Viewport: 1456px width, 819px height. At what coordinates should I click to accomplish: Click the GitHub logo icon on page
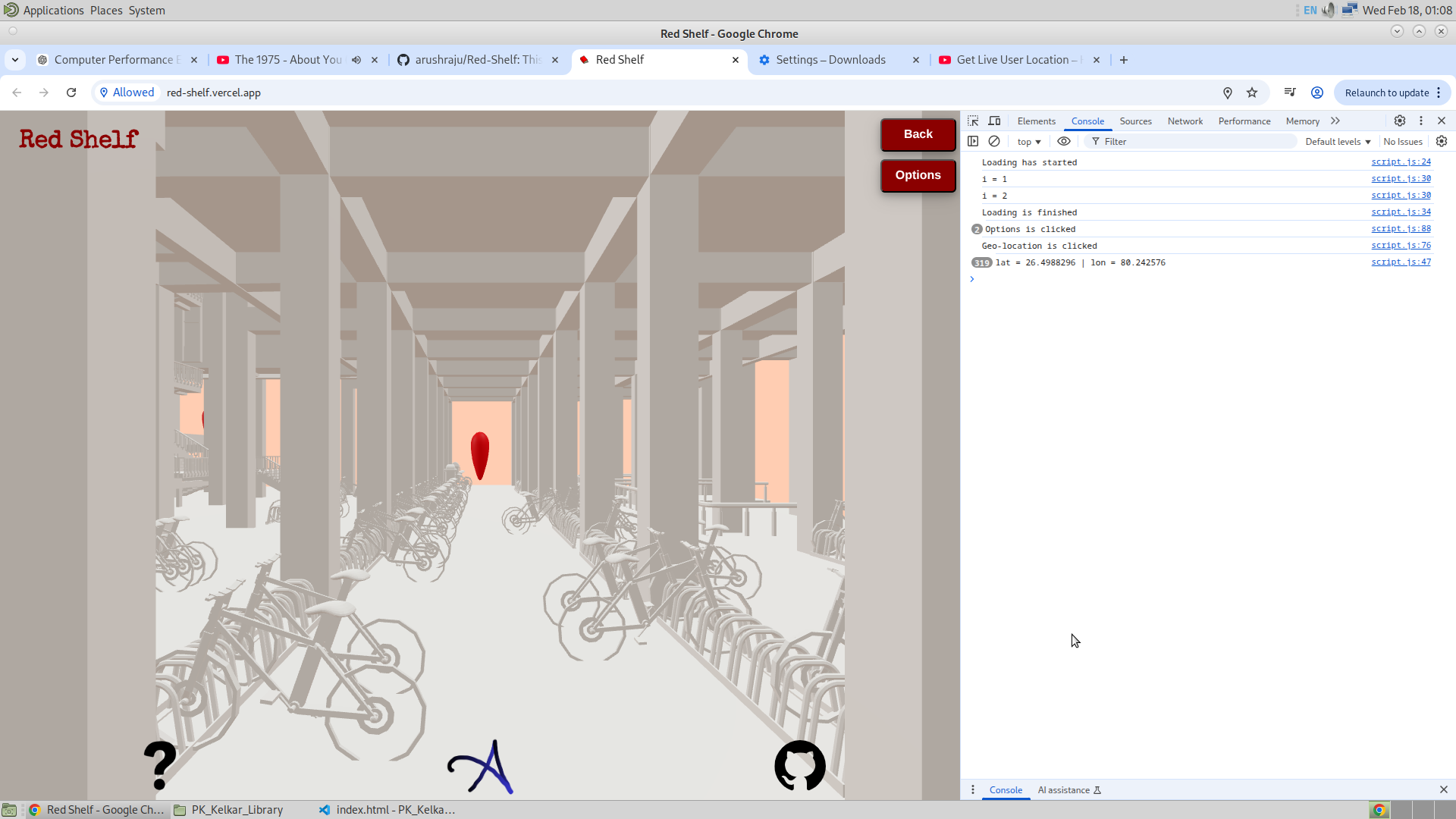click(799, 765)
